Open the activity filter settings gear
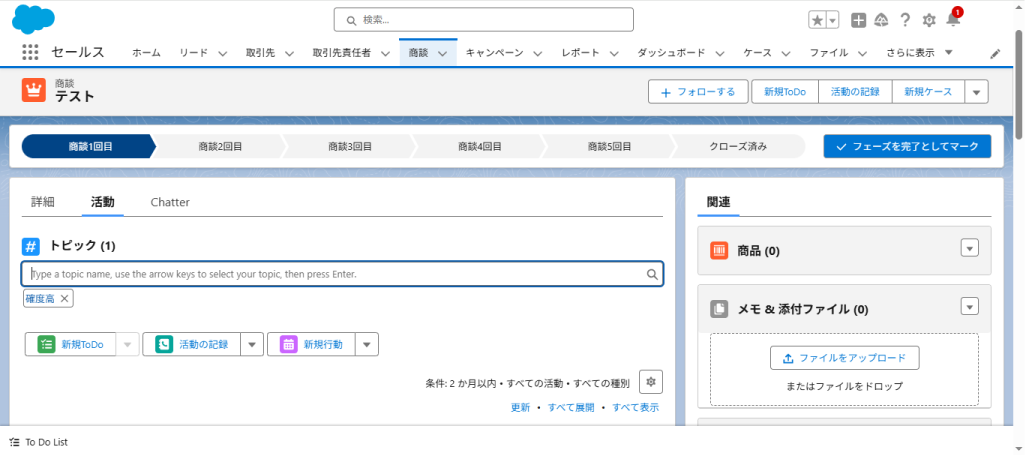Screen dimensions: 1025x455 [650, 382]
